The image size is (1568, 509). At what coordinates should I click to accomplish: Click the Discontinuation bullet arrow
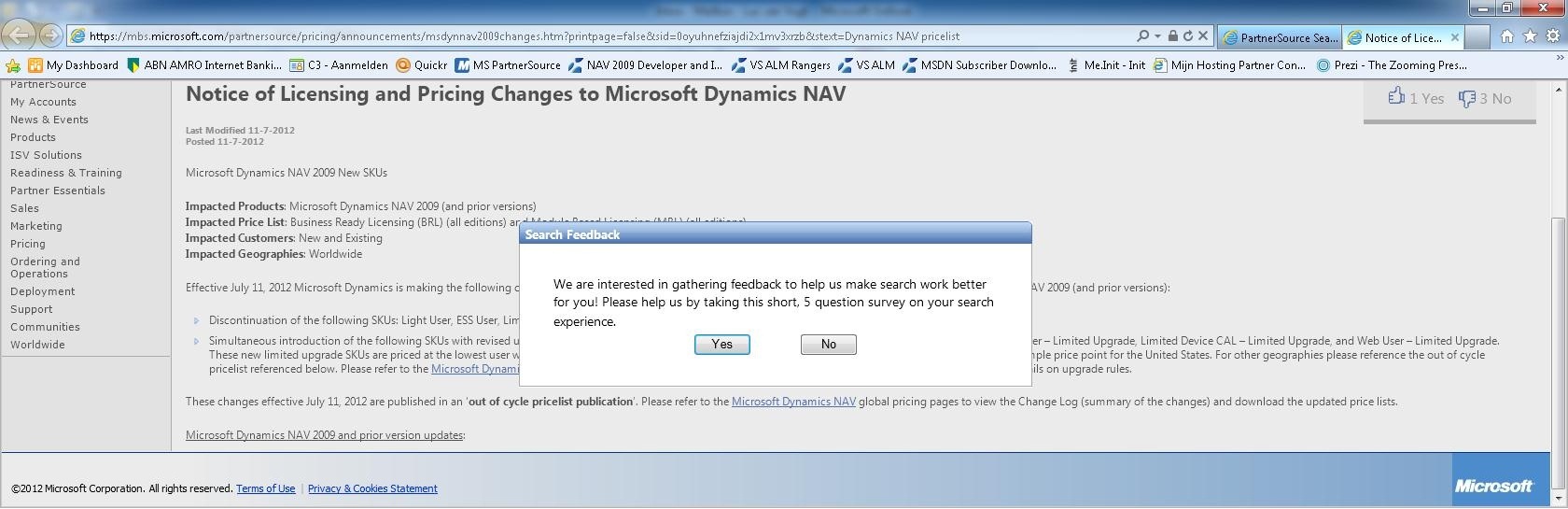click(x=196, y=320)
